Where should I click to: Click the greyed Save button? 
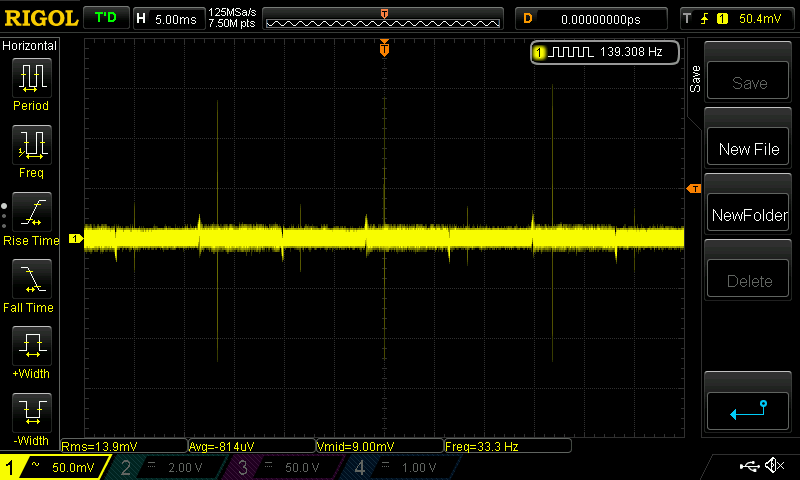pos(748,82)
